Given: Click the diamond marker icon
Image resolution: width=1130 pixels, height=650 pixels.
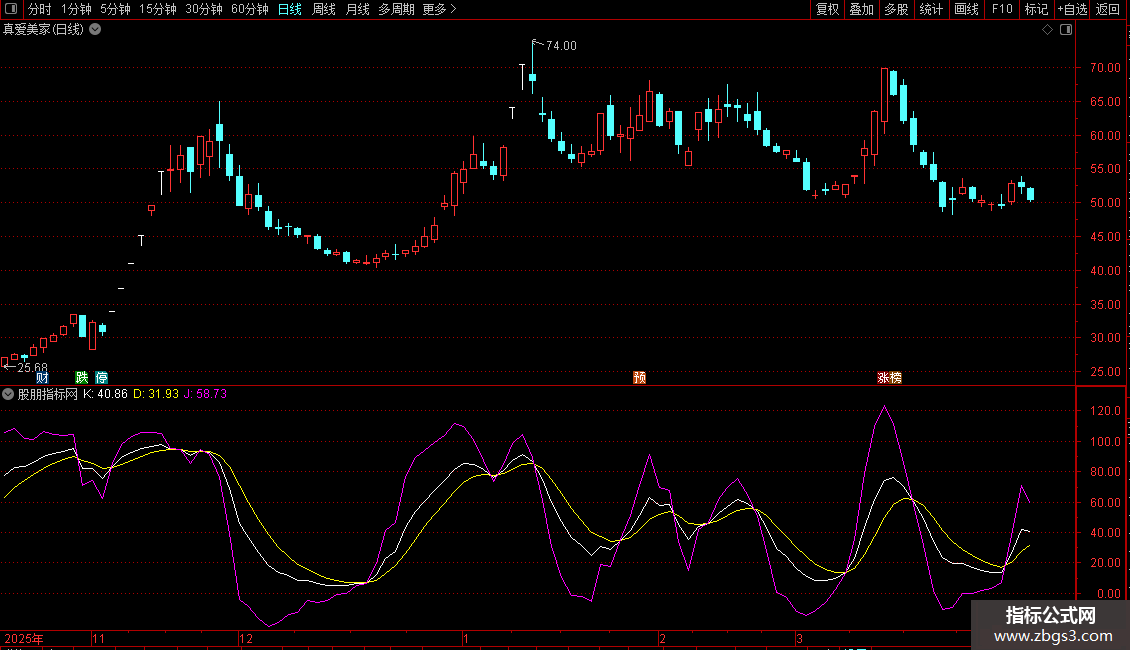Looking at the screenshot, I should [1047, 30].
